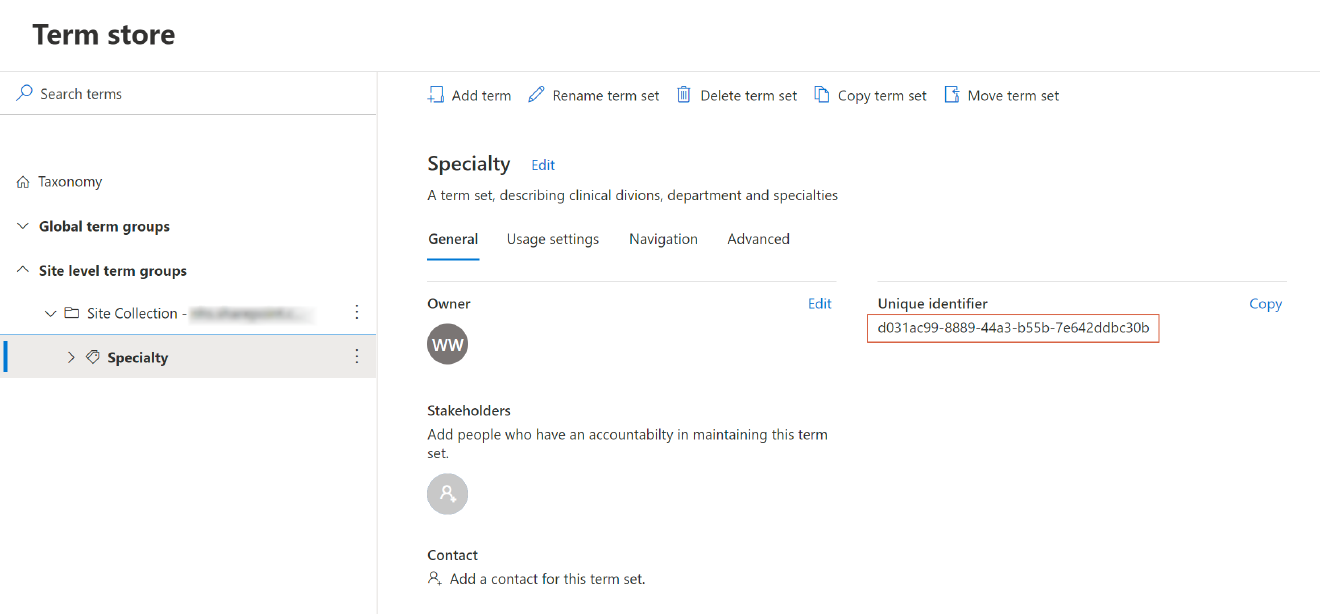Open the Specialty term set options menu

click(x=357, y=356)
